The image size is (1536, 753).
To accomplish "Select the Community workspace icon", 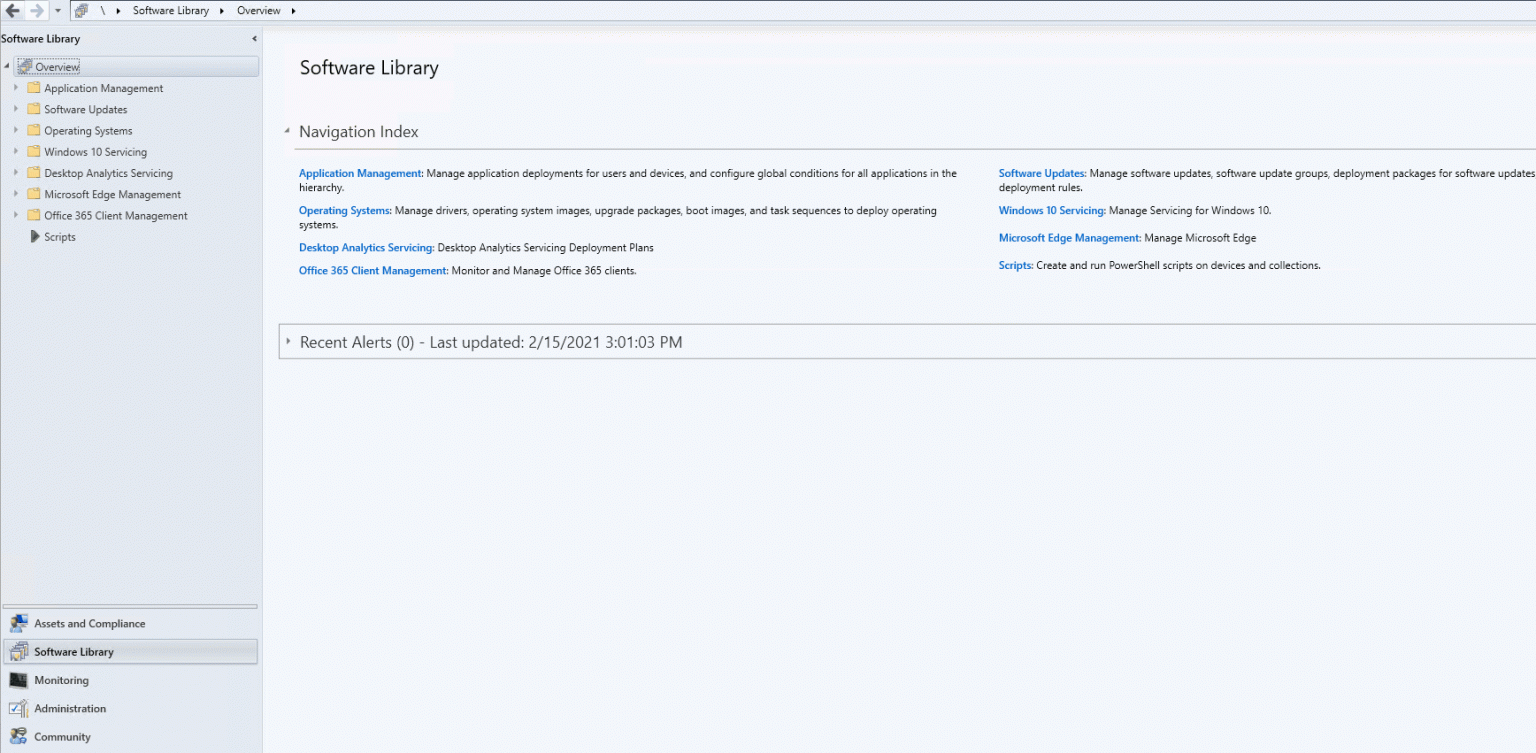I will pos(20,736).
